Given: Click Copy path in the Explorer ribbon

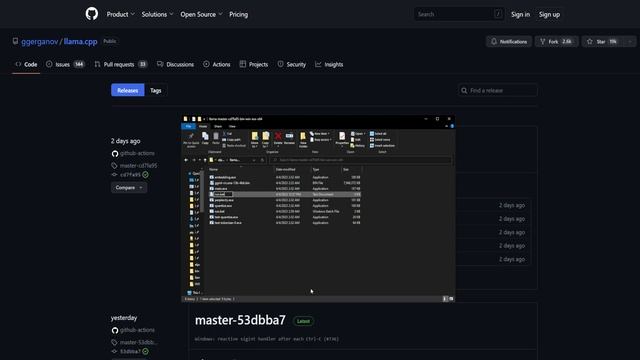Looking at the screenshot, I should tap(231, 140).
